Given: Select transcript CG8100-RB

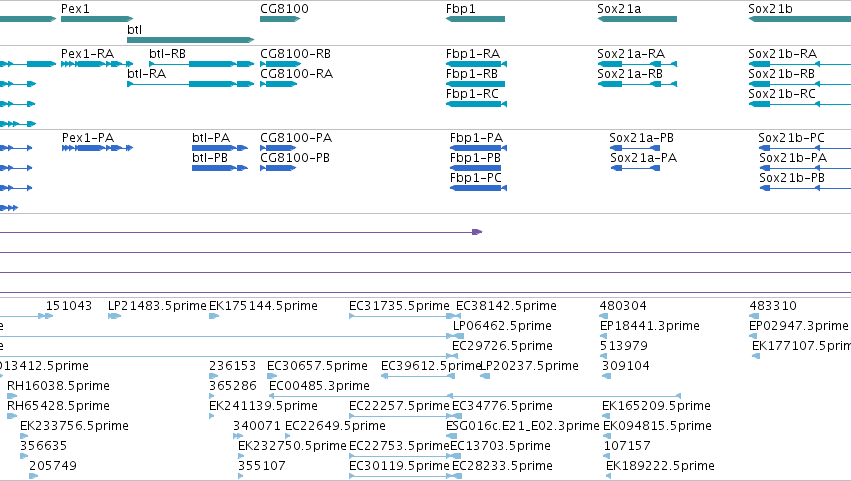Looking at the screenshot, I should (295, 54).
